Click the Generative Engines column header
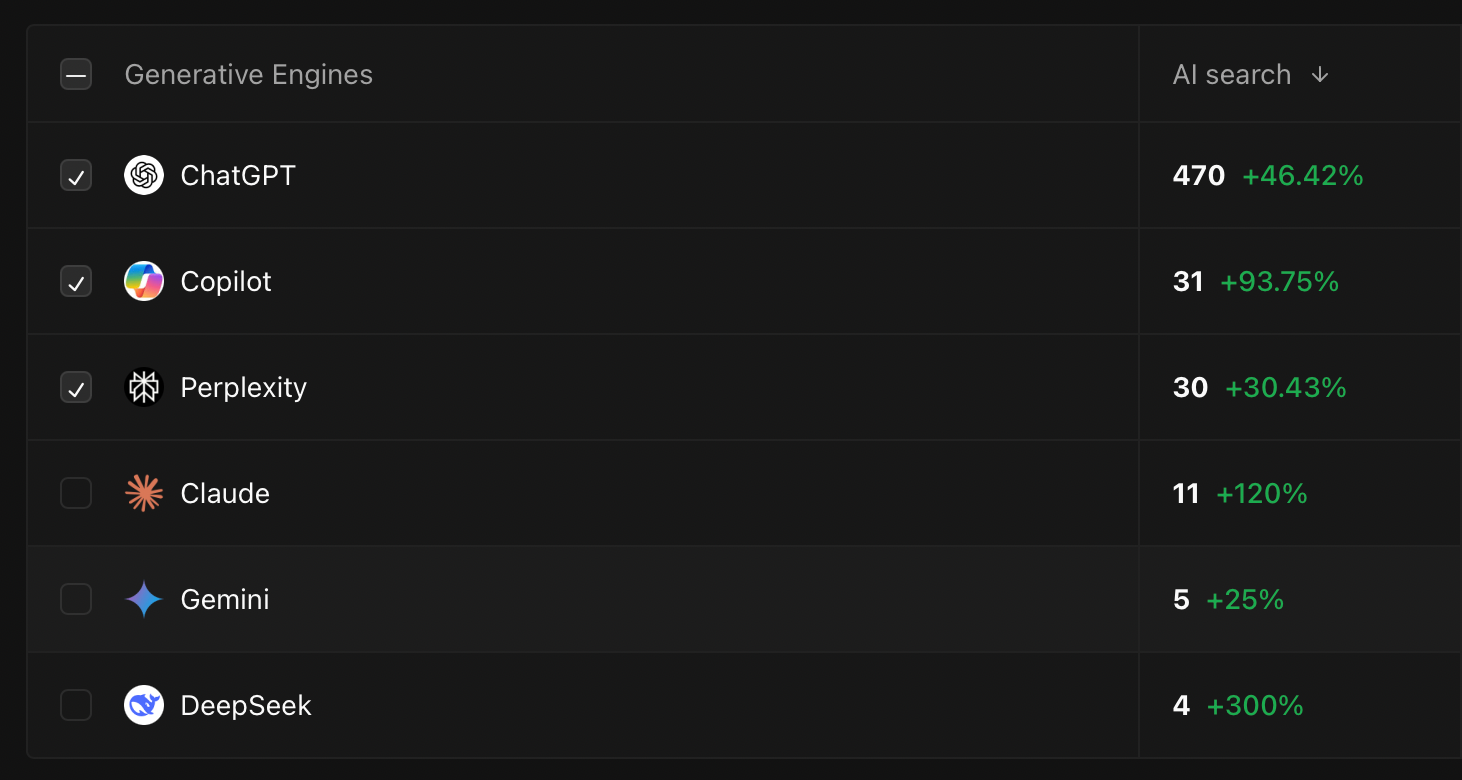This screenshot has height=780, width=1462. pyautogui.click(x=248, y=75)
